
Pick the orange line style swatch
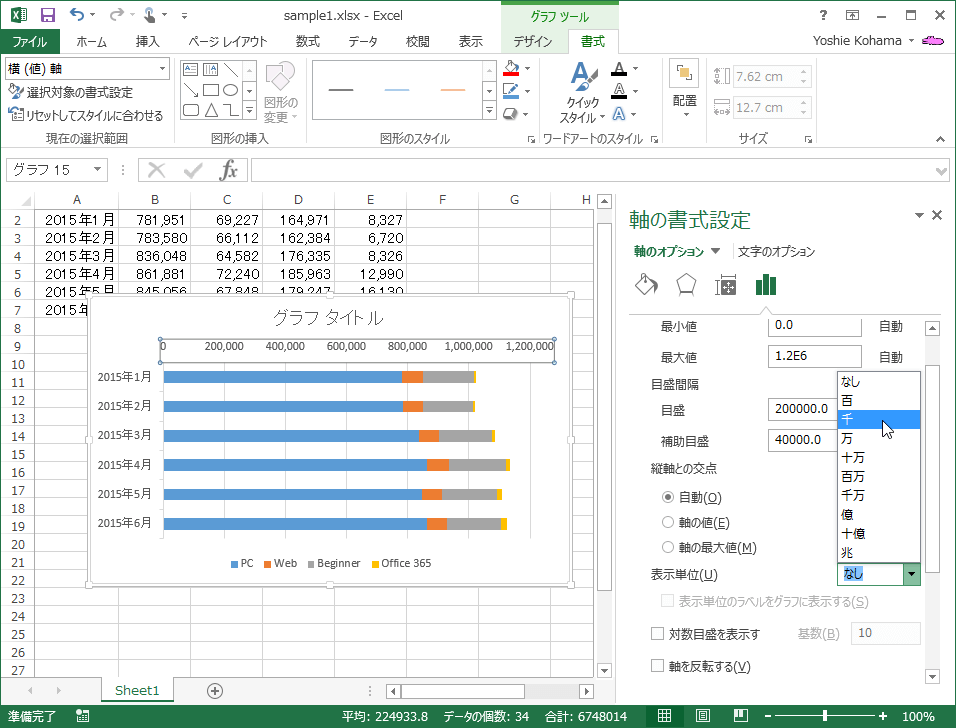point(453,90)
